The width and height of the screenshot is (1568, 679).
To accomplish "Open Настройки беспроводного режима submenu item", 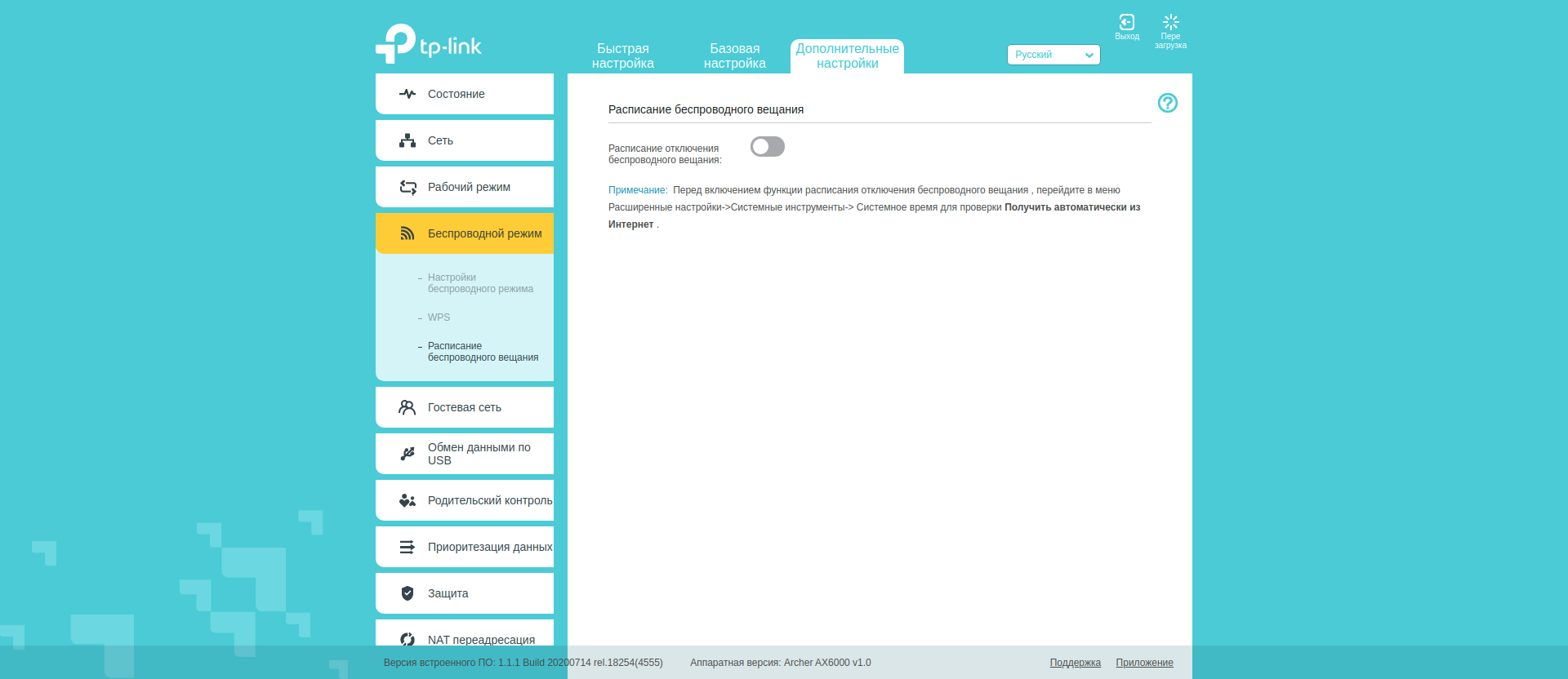I will tap(479, 283).
